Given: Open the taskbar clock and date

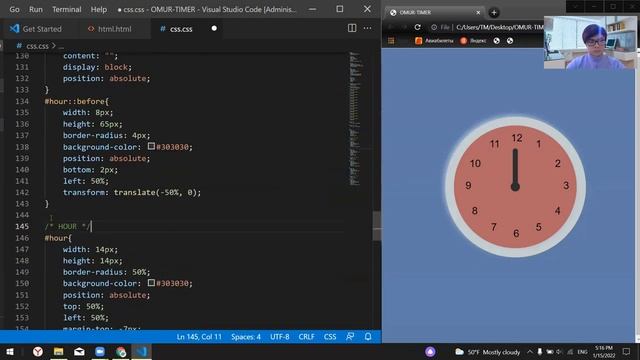Looking at the screenshot, I should click(x=604, y=352).
